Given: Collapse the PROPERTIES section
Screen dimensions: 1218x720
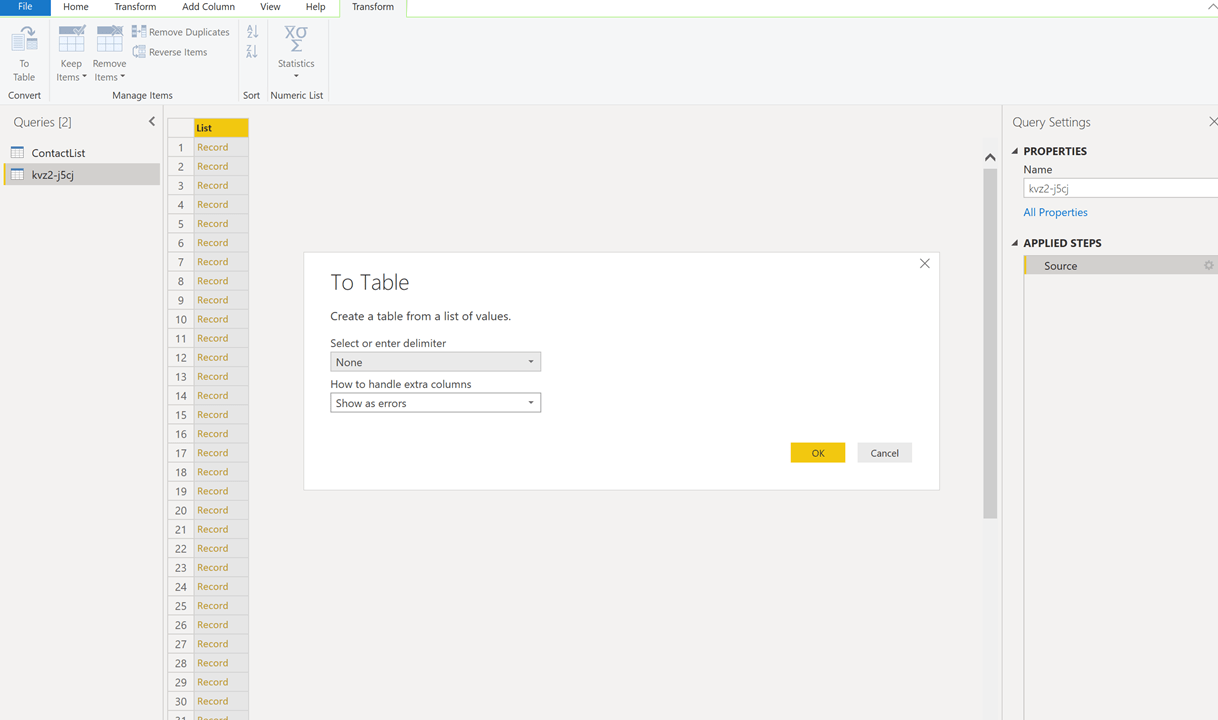Looking at the screenshot, I should (x=1015, y=151).
